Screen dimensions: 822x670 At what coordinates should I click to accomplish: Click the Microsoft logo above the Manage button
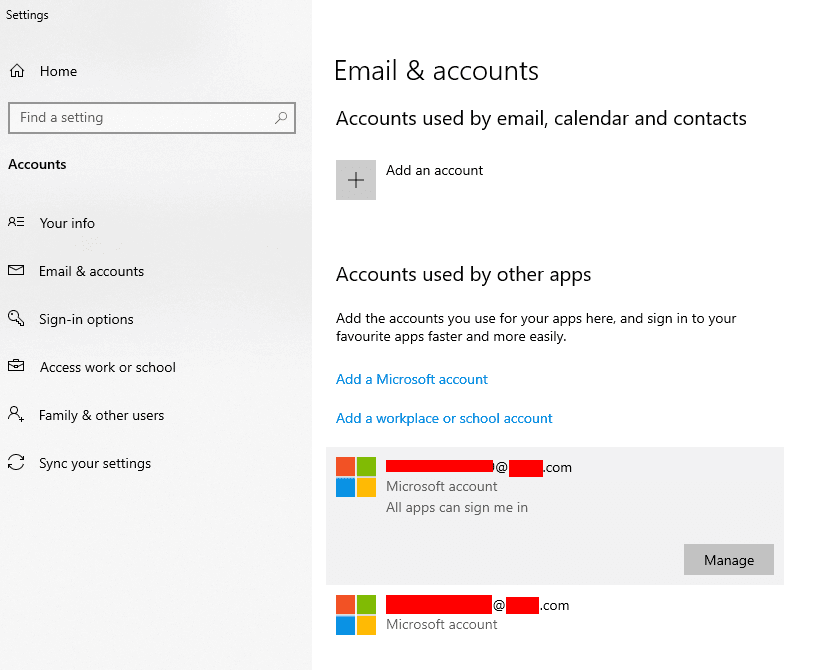(356, 477)
